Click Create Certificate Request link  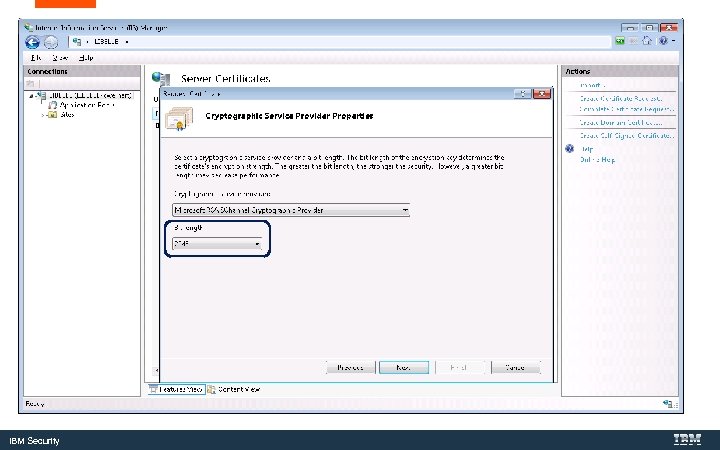[x=621, y=98]
